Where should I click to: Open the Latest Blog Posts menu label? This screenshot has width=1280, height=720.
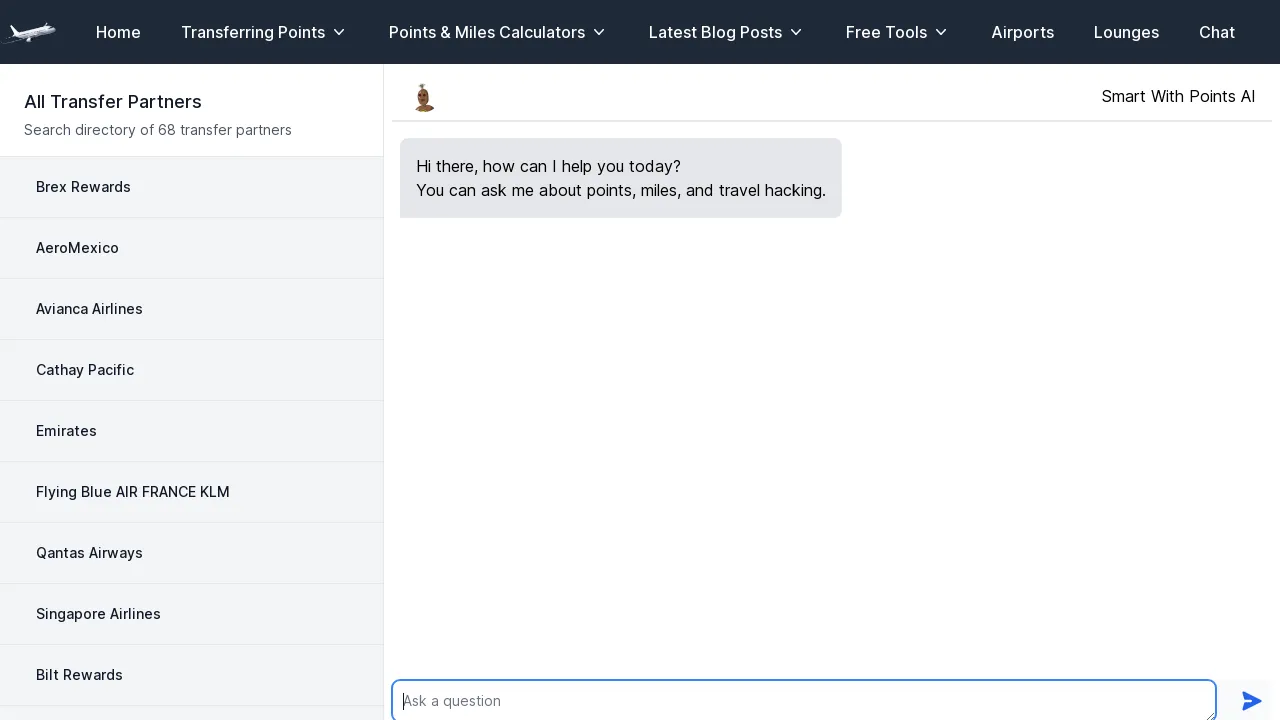tap(715, 32)
